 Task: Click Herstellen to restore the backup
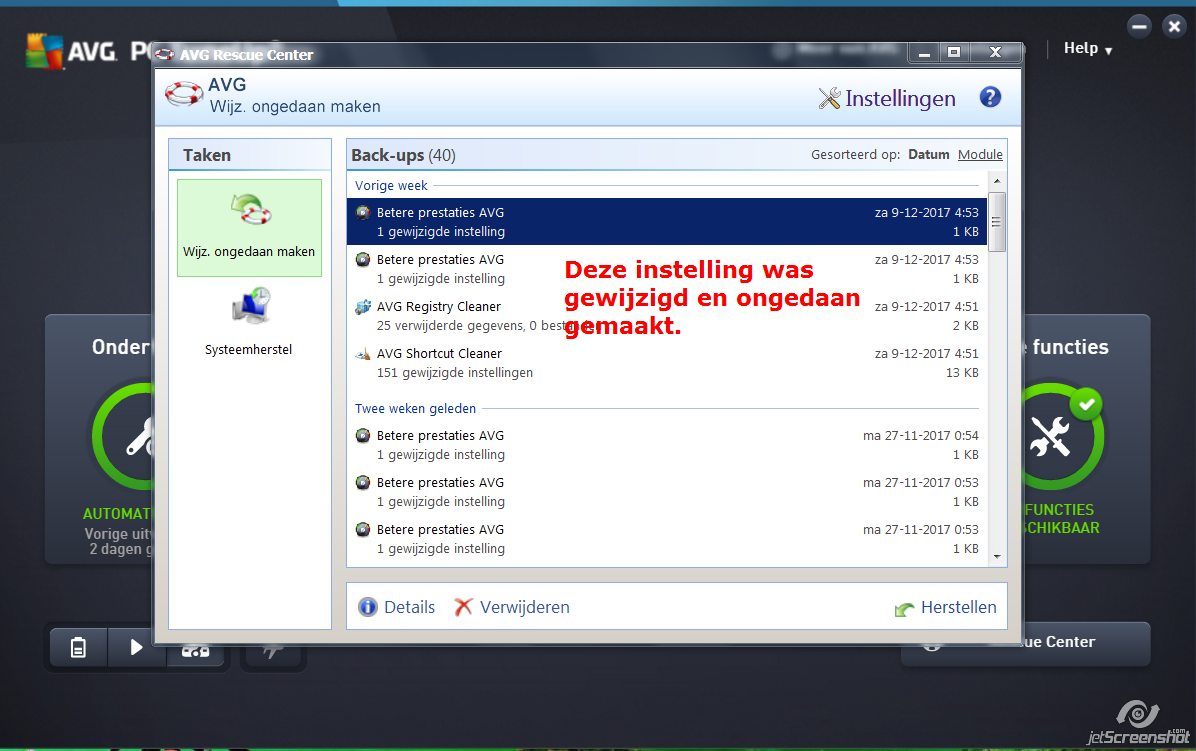coord(946,608)
